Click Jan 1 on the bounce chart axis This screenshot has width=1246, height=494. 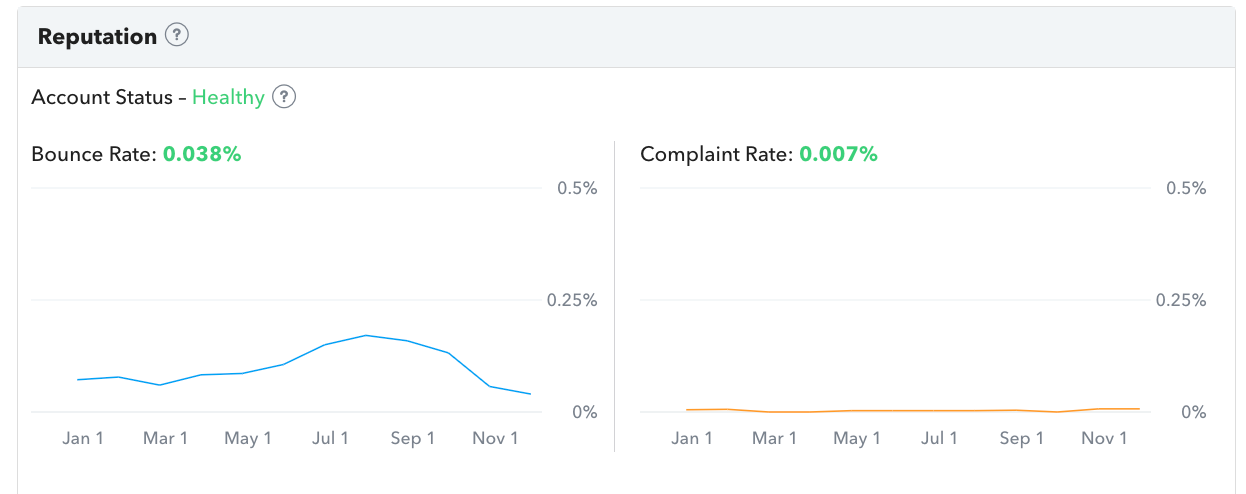(83, 438)
